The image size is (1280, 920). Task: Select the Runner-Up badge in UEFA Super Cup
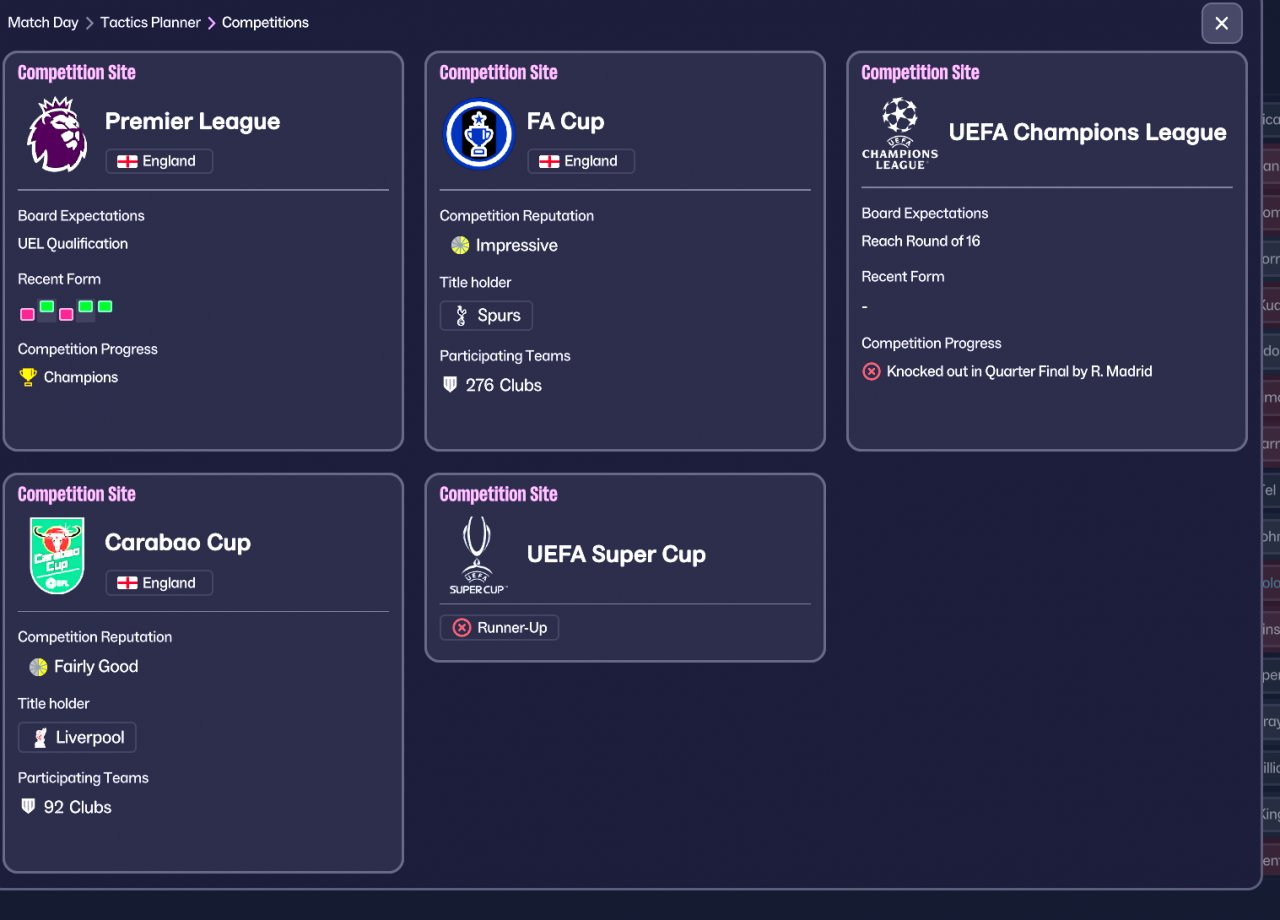tap(499, 628)
